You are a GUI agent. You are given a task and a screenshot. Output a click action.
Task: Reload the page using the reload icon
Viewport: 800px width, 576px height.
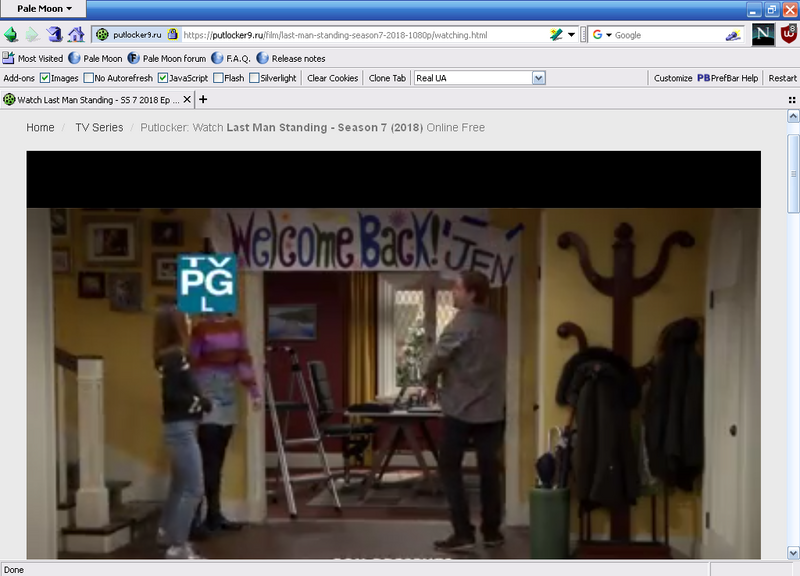54,35
